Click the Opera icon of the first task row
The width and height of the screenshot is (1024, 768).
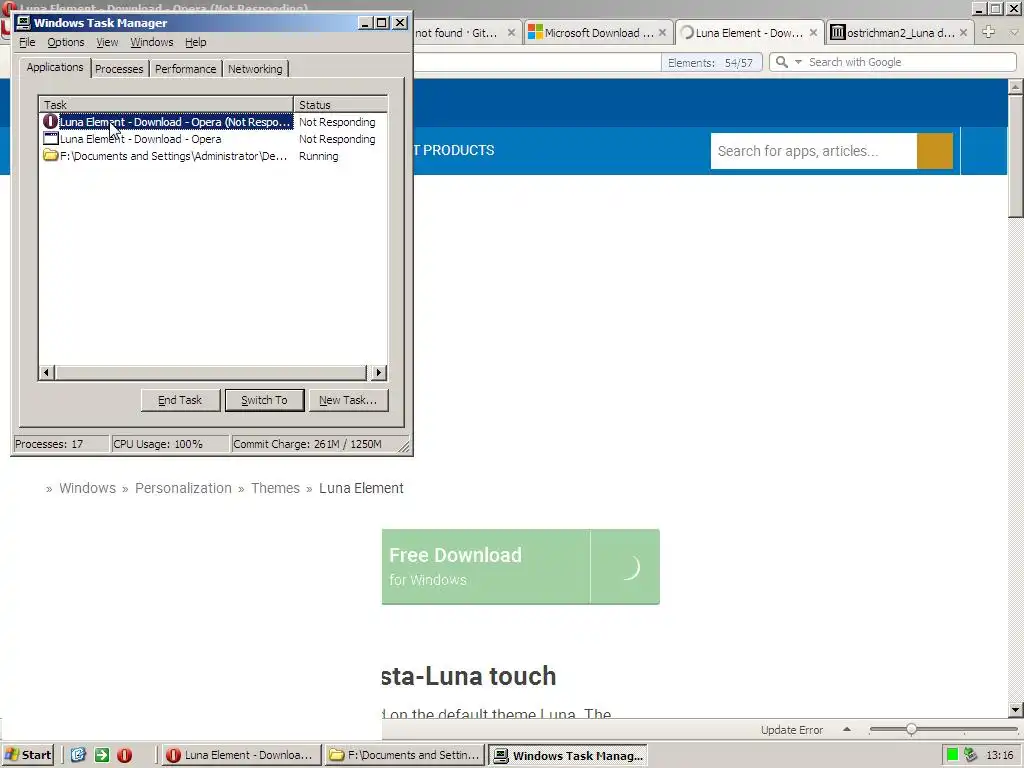[50, 121]
